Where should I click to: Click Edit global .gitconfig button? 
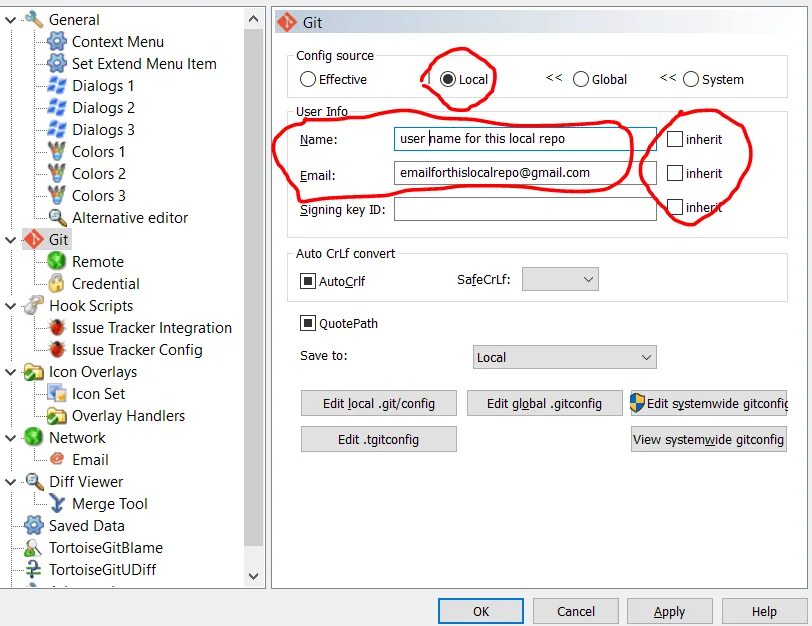[544, 403]
